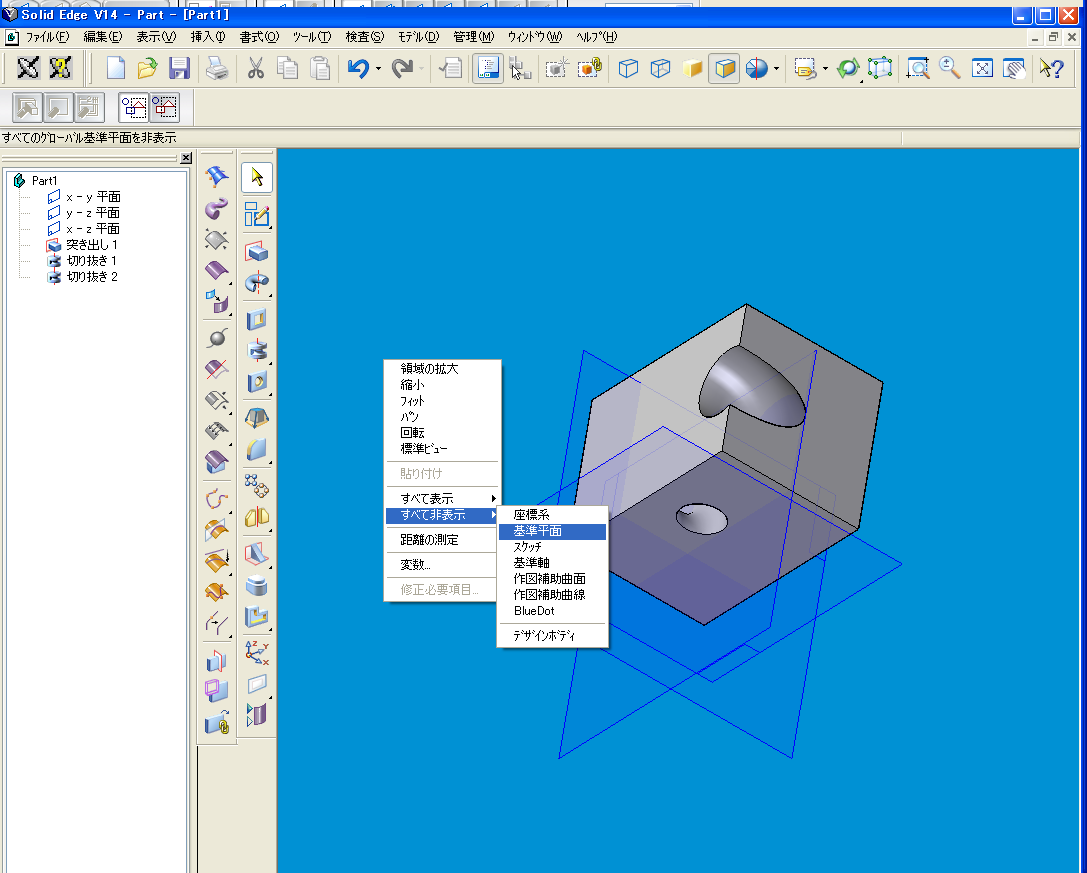Toggle the EdgeBar display button
Image resolution: width=1087 pixels, height=873 pixels.
click(488, 68)
